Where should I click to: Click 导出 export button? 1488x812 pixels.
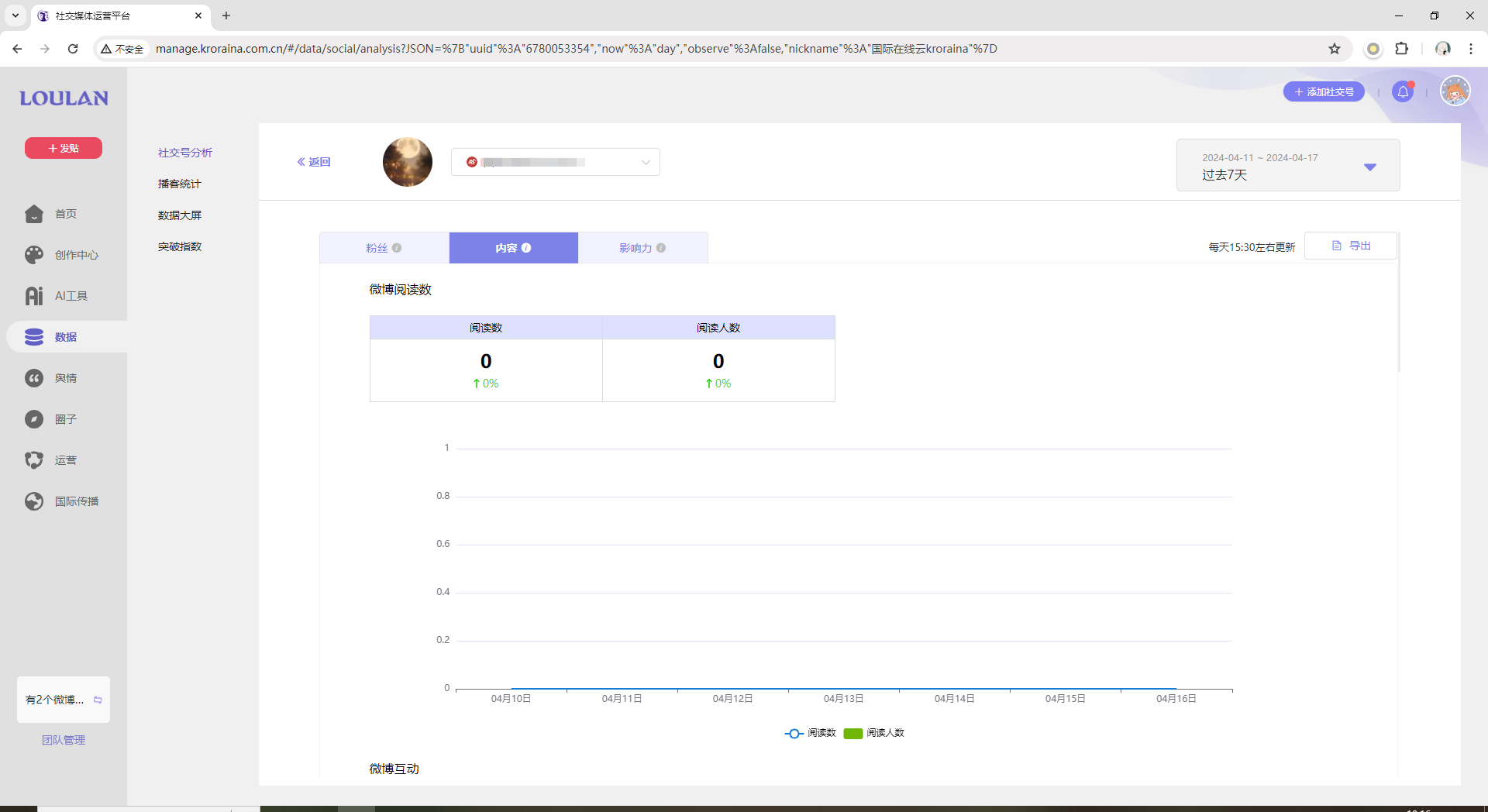(x=1351, y=246)
